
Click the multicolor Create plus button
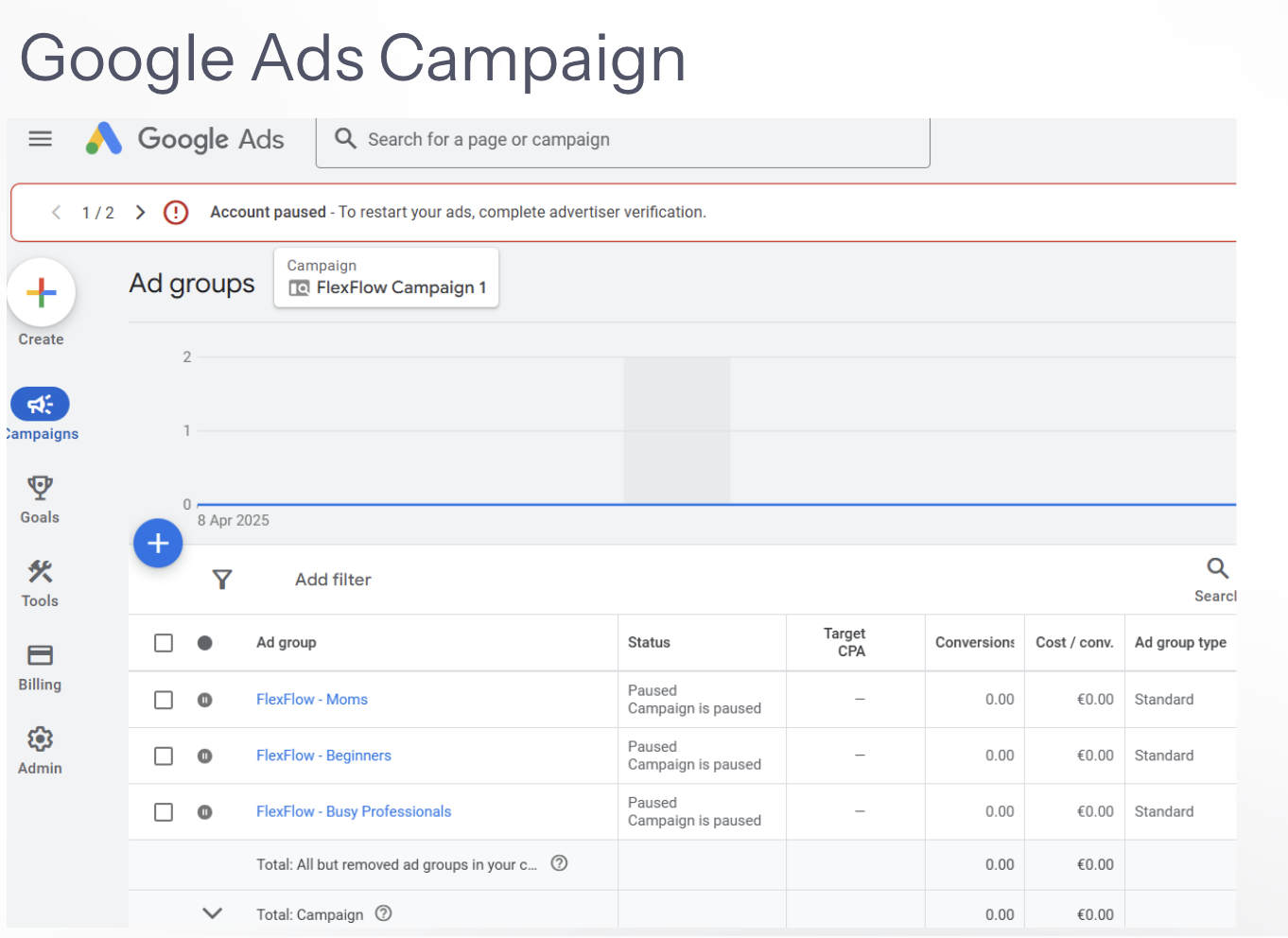(x=41, y=292)
